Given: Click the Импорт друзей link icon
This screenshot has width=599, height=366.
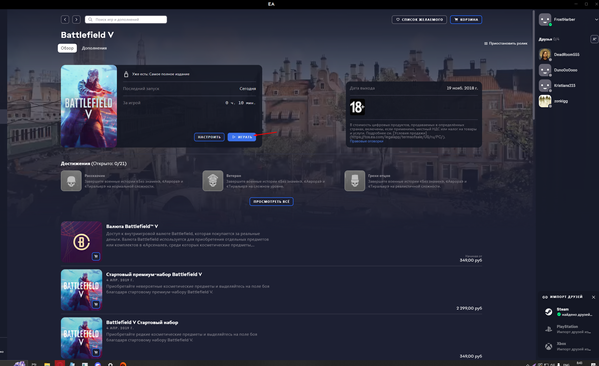Looking at the screenshot, I should pyautogui.click(x=545, y=297).
